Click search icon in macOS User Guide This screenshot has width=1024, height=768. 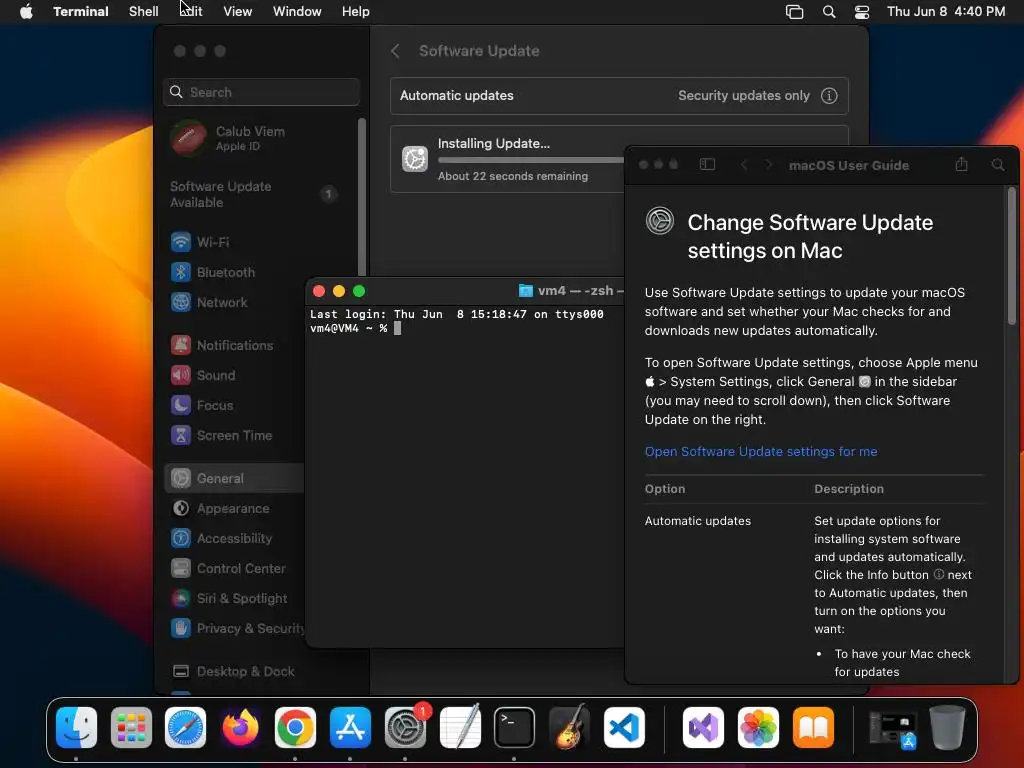[998, 165]
